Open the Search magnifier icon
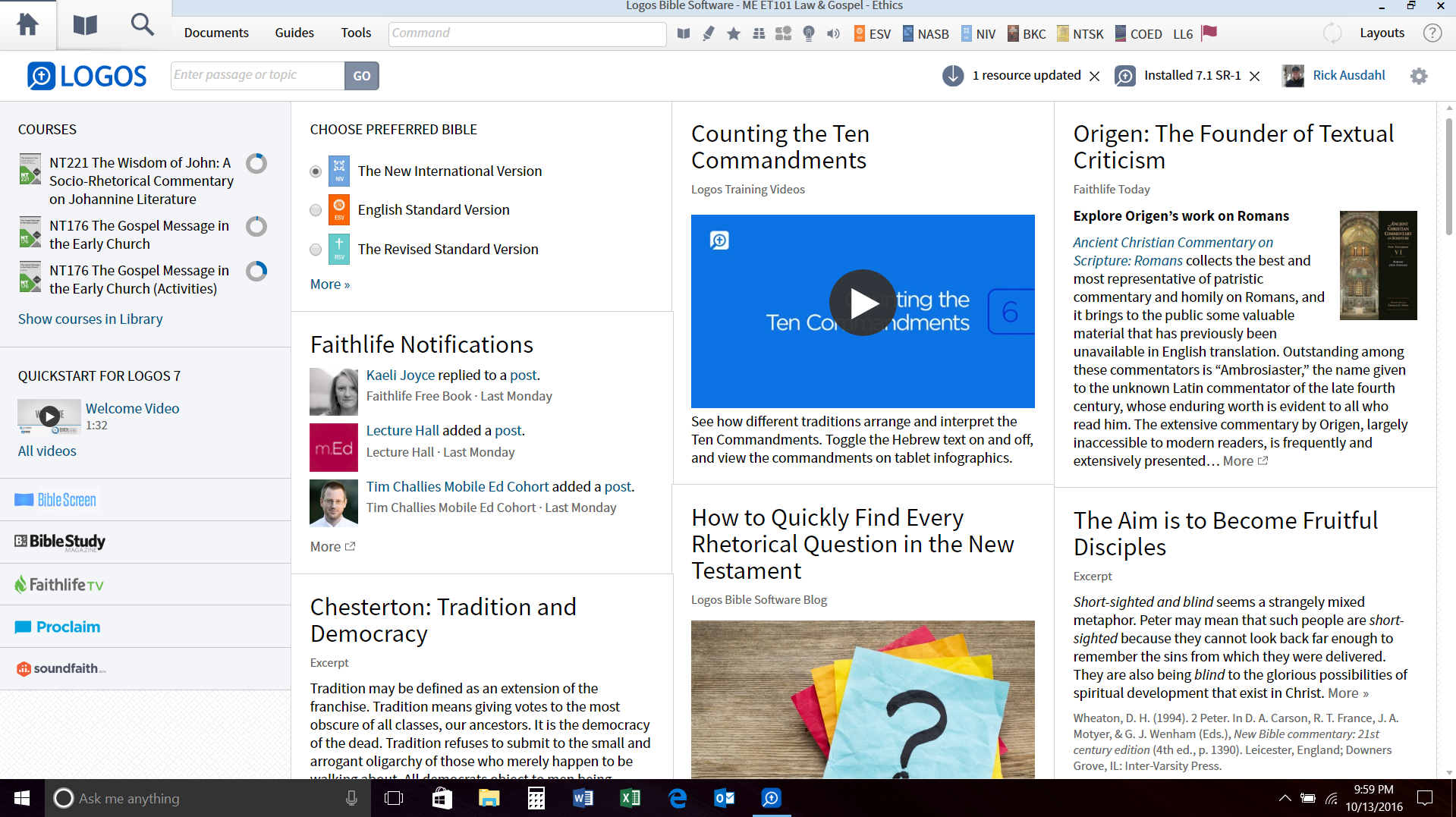This screenshot has height=817, width=1456. (x=142, y=26)
